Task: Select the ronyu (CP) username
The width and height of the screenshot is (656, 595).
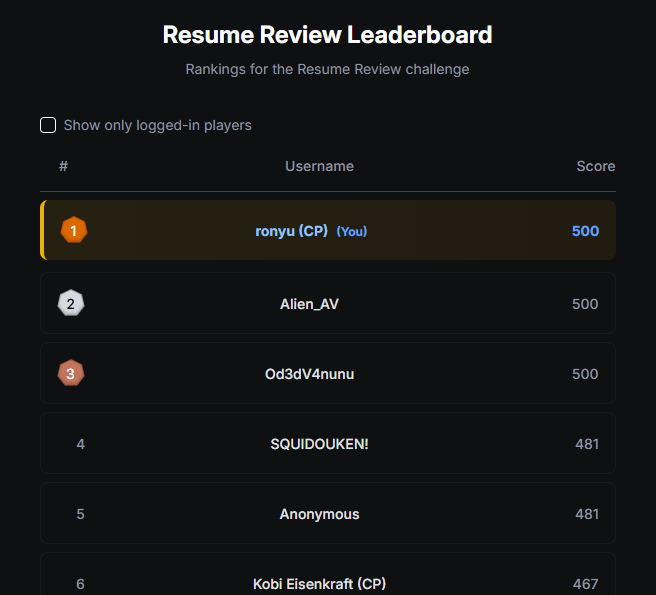Action: (x=291, y=231)
